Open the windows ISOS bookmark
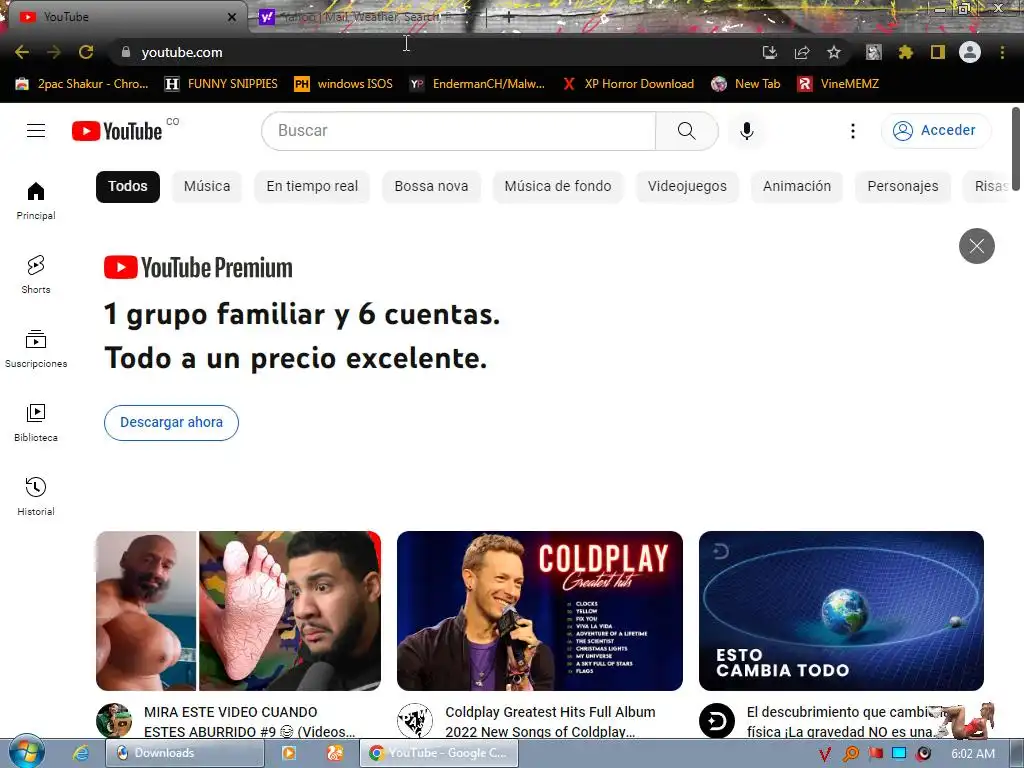Screen dimensions: 1024x768 [x=344, y=84]
